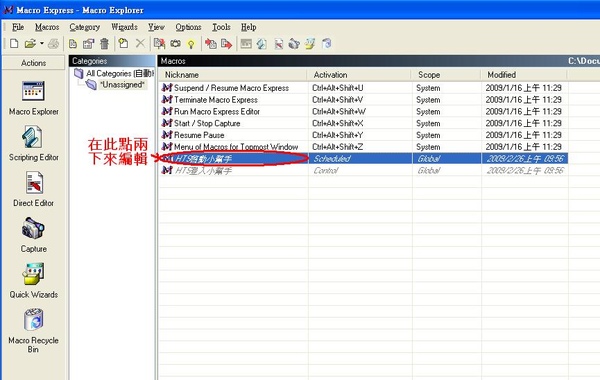Click the export macros red-arrow icon
The width and height of the screenshot is (600, 380).
(227, 44)
